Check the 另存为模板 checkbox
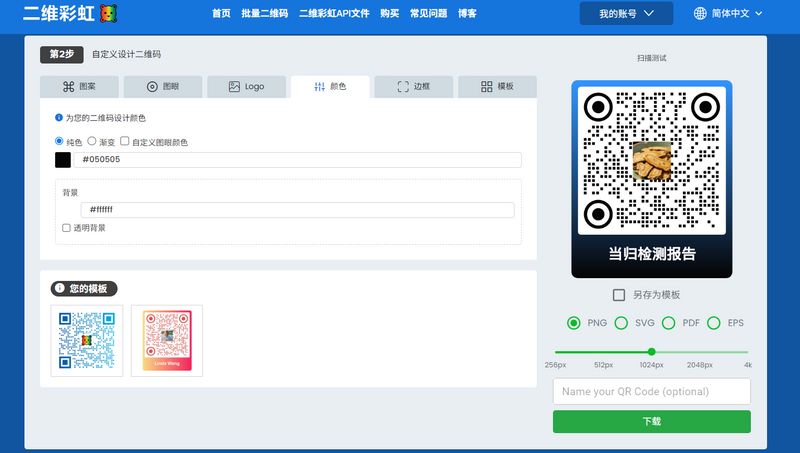Viewport: 800px width, 453px height. coord(619,295)
